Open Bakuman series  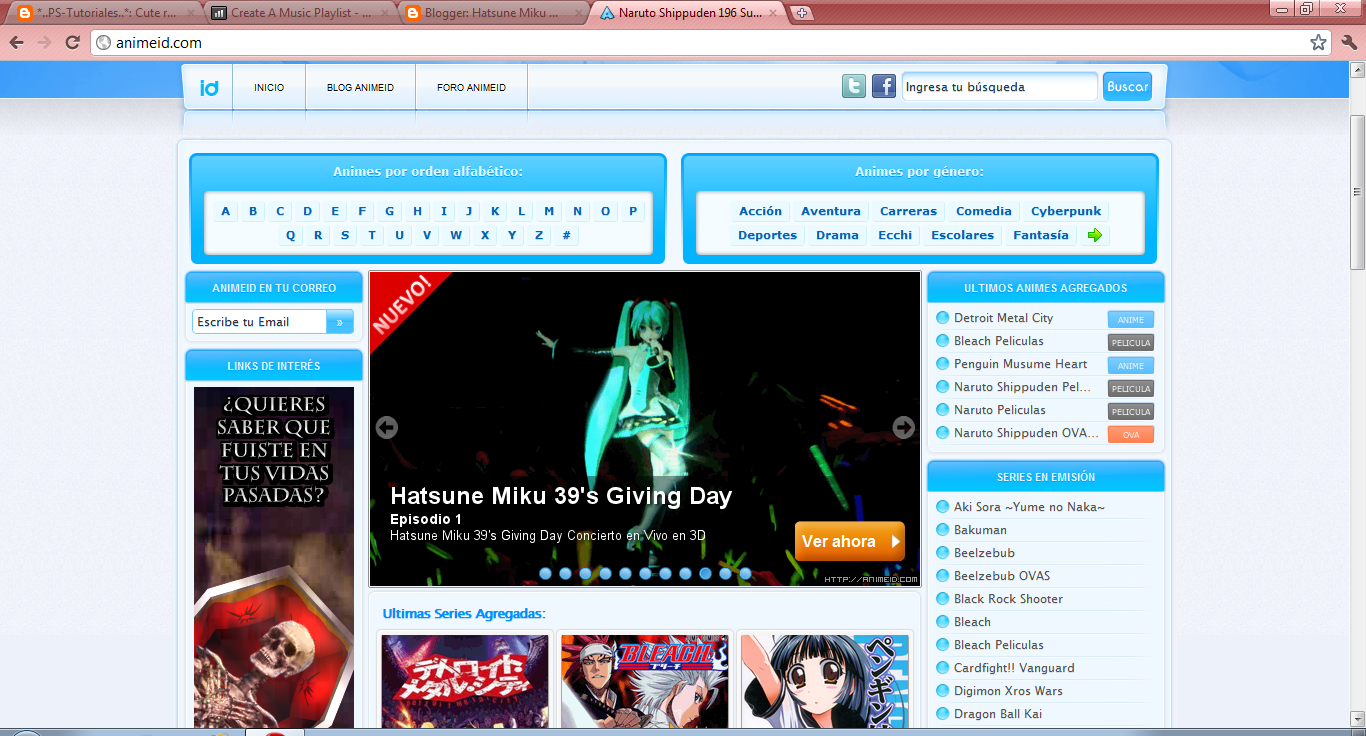[x=980, y=530]
